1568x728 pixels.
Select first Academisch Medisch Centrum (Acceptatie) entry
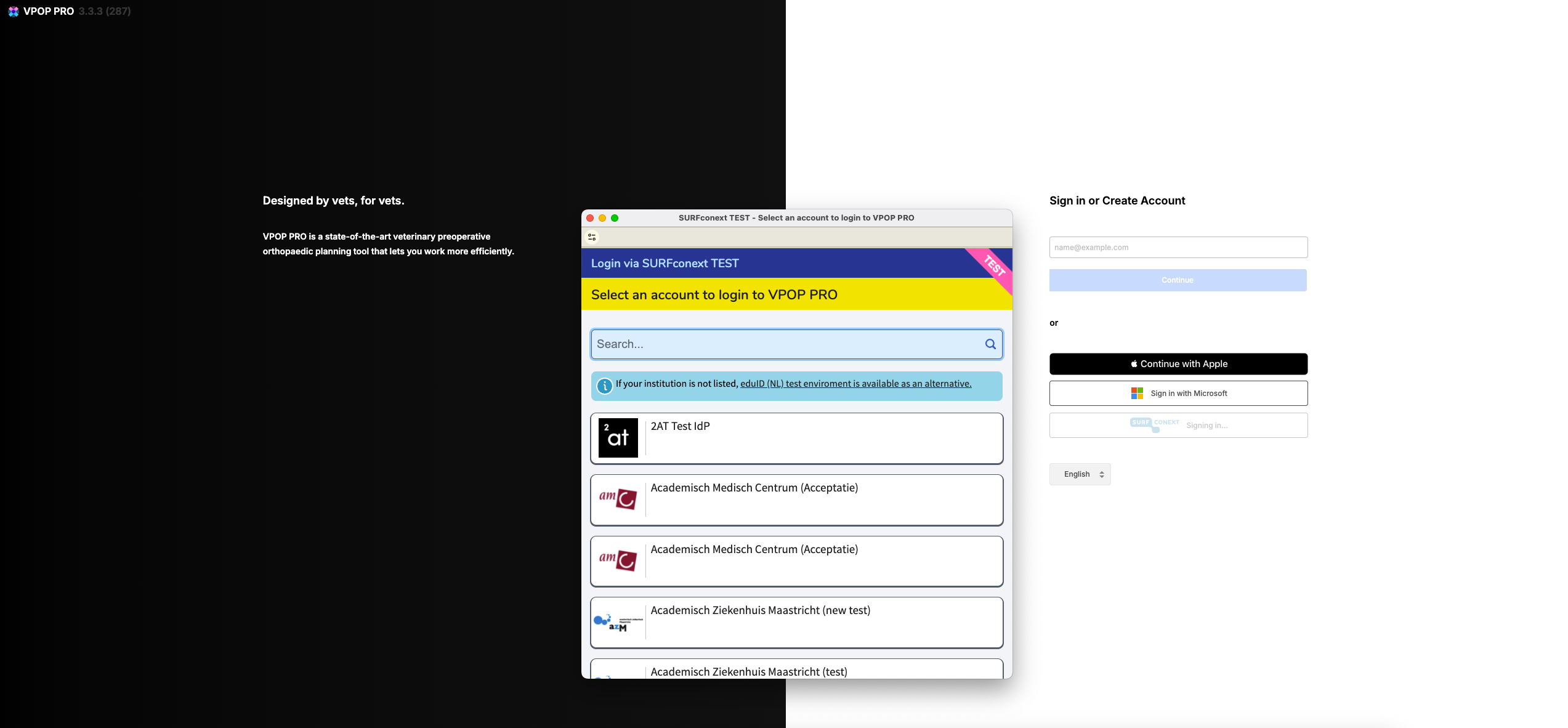coord(796,500)
